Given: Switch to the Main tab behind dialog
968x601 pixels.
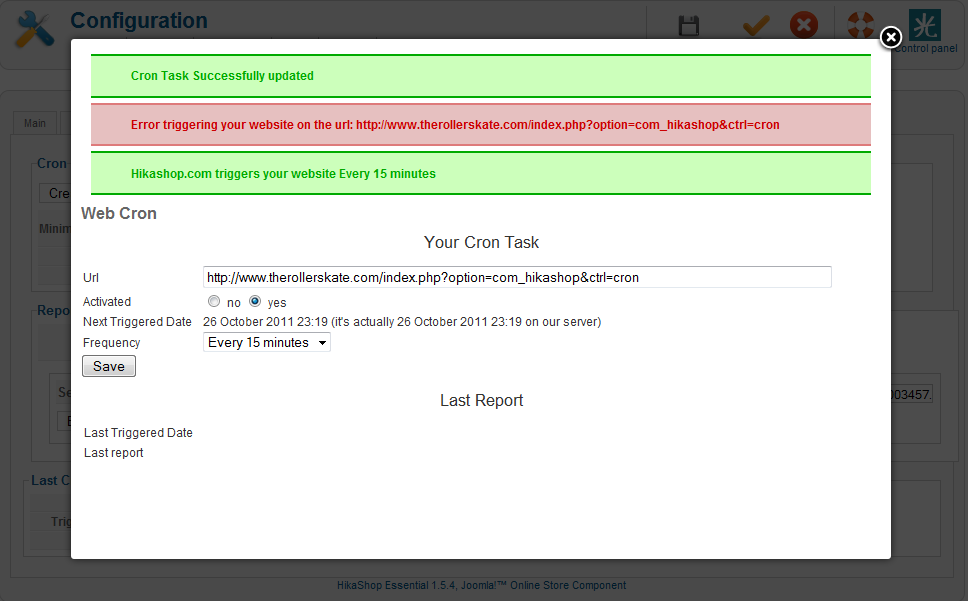Looking at the screenshot, I should [x=35, y=123].
